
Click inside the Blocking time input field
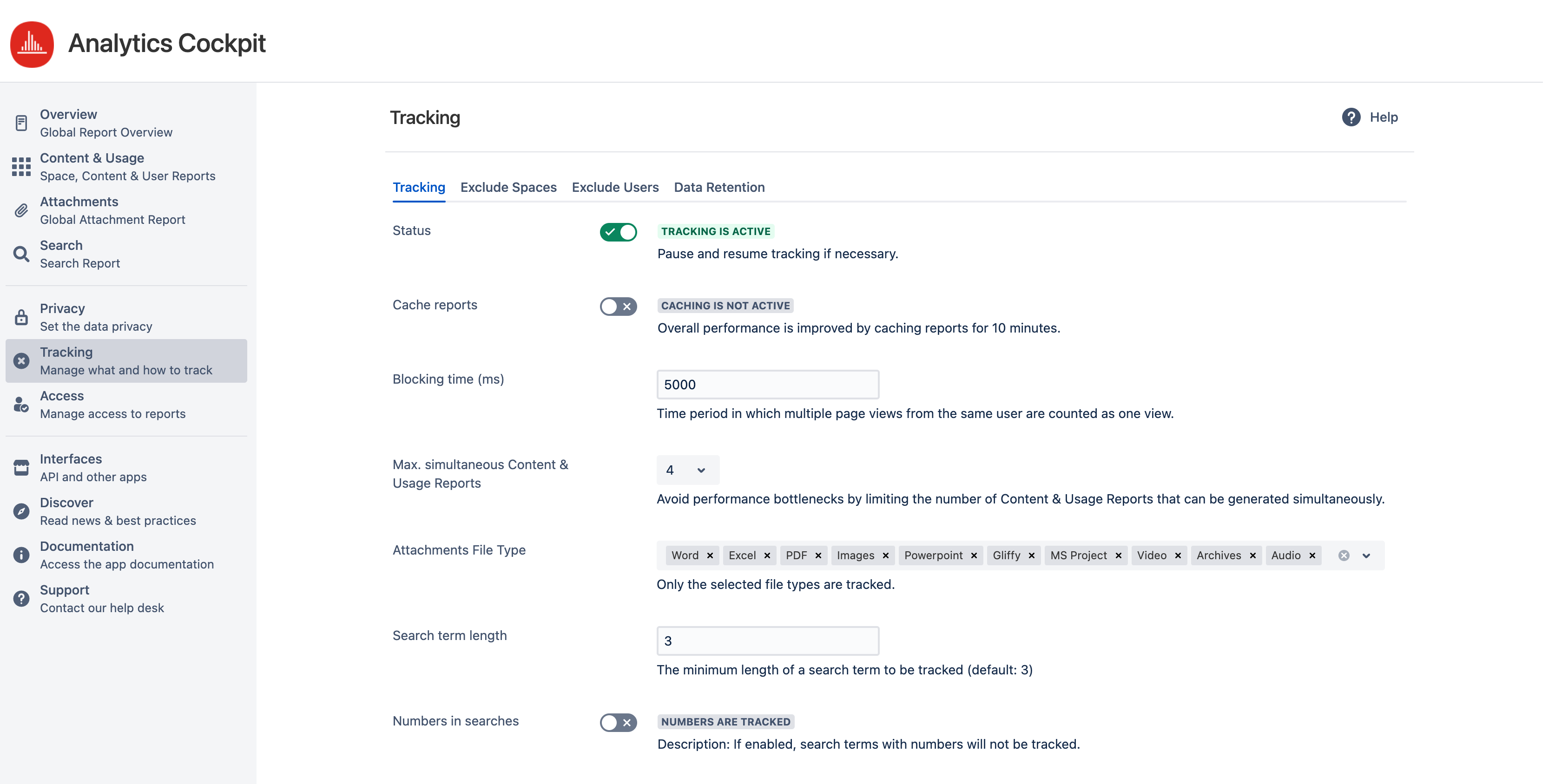pos(767,384)
